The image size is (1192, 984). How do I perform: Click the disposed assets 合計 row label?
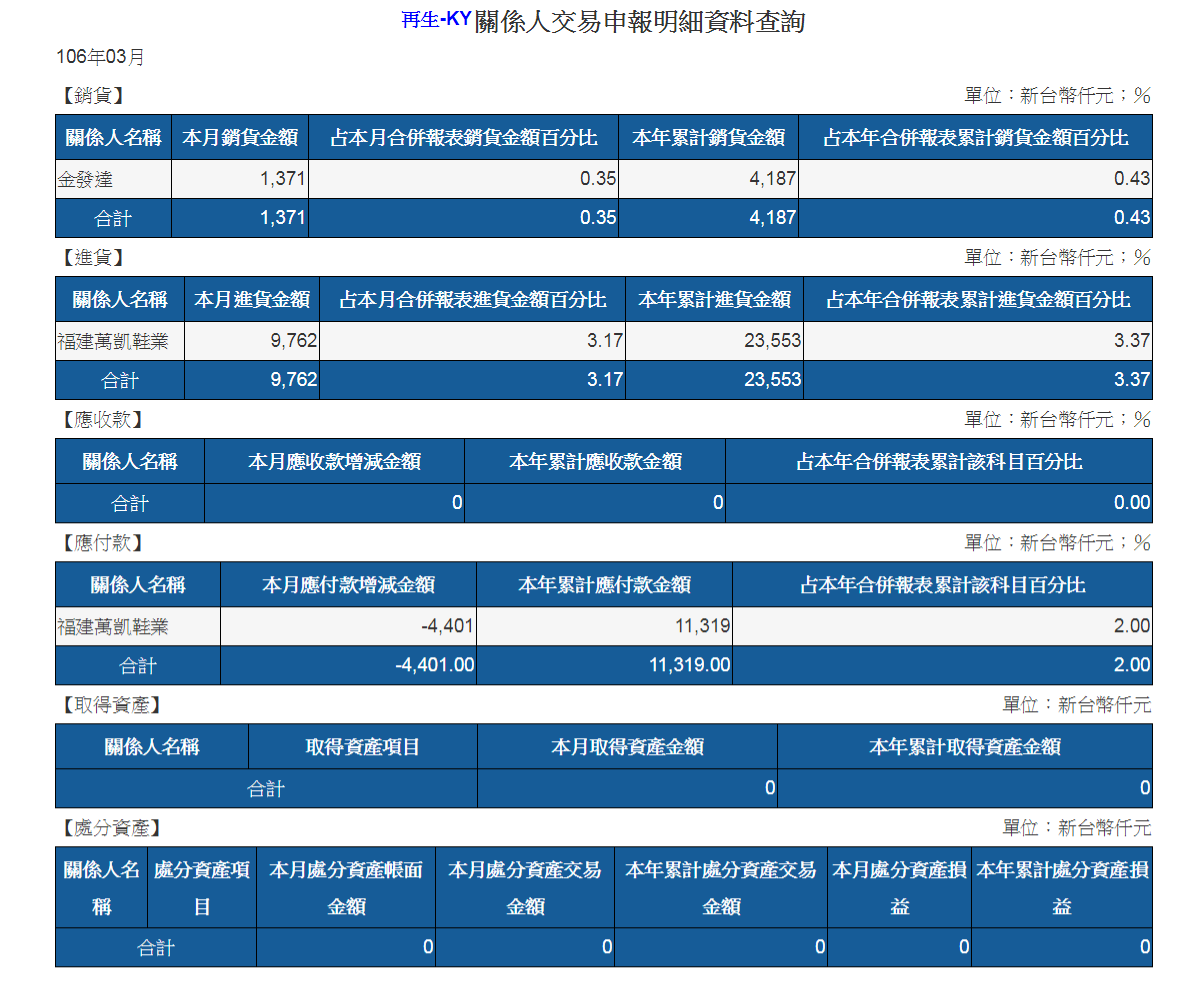(x=156, y=947)
